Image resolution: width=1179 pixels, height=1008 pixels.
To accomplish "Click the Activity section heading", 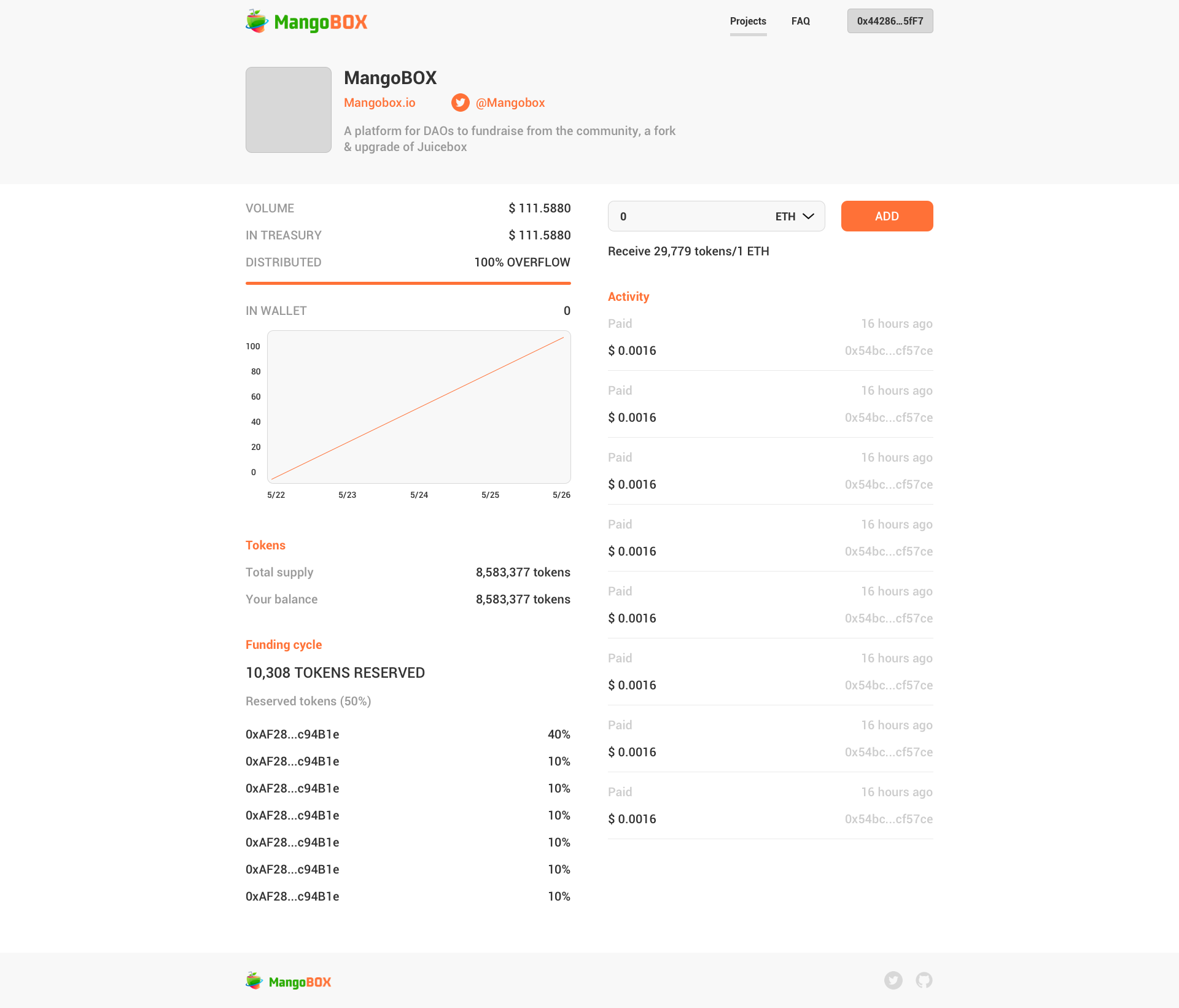I will [628, 297].
